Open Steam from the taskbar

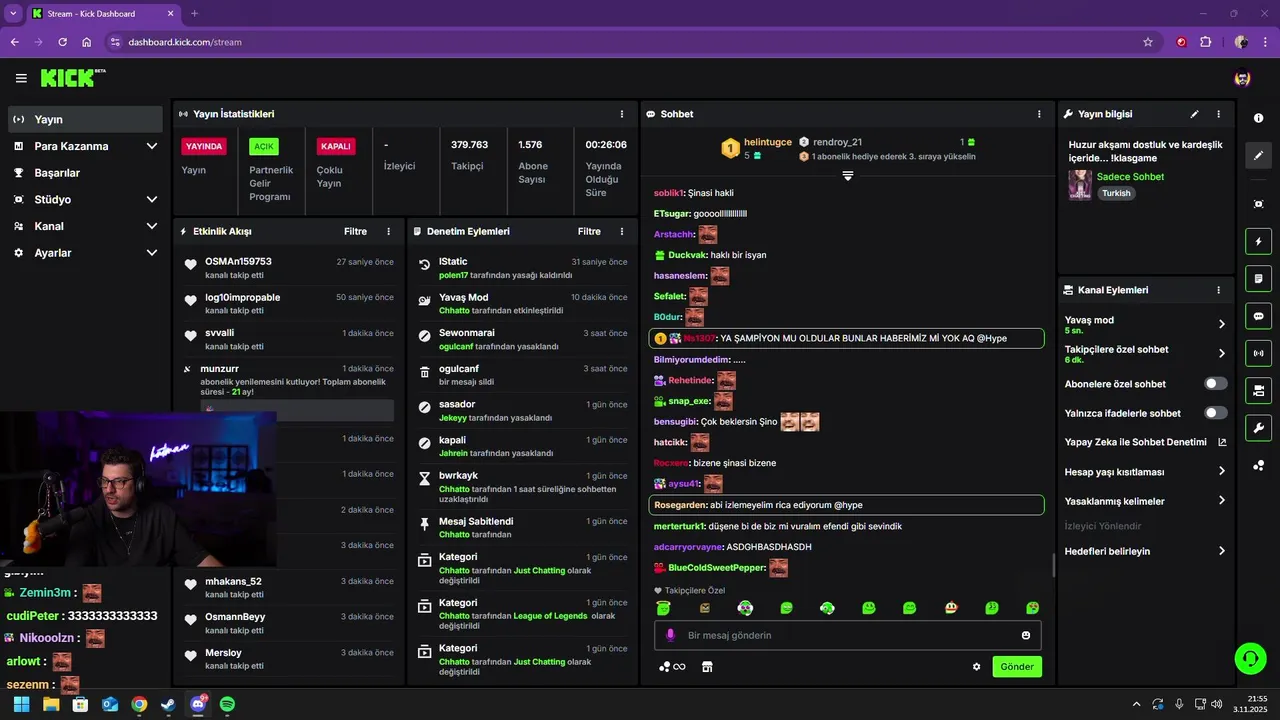(168, 704)
